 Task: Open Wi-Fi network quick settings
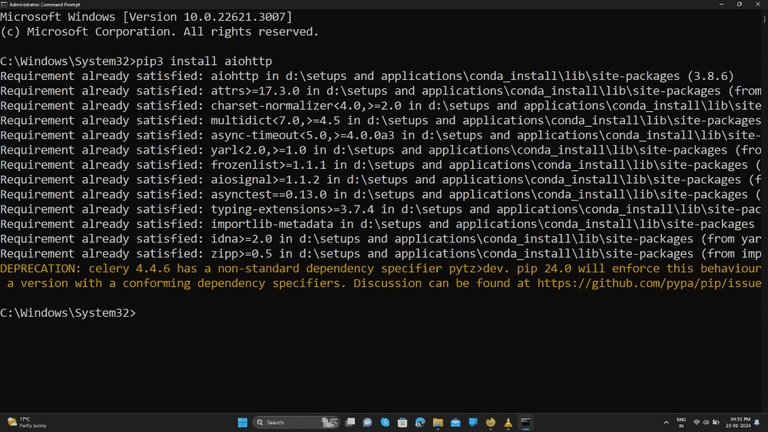pyautogui.click(x=696, y=422)
